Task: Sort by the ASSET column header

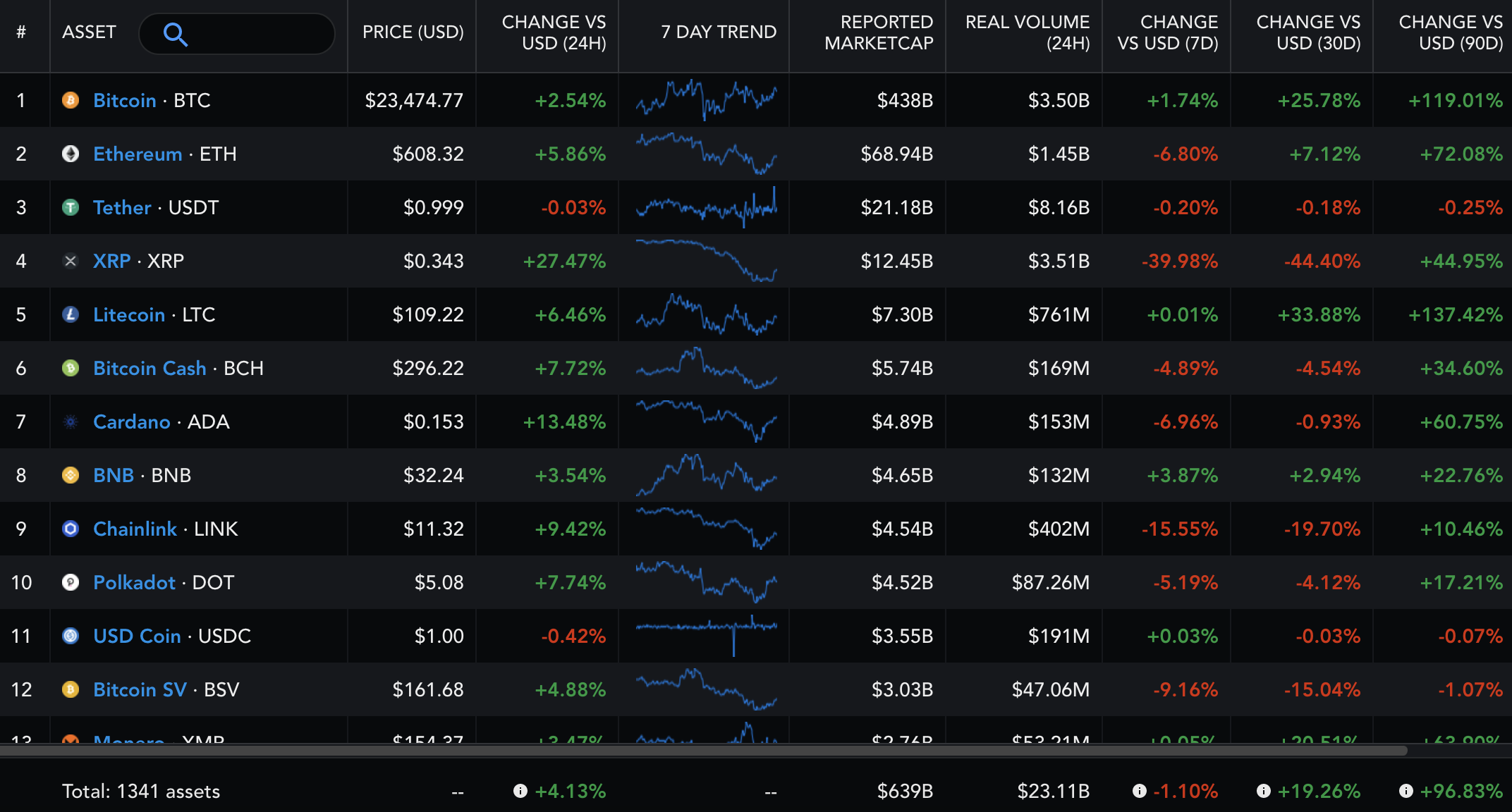Action: pyautogui.click(x=89, y=32)
